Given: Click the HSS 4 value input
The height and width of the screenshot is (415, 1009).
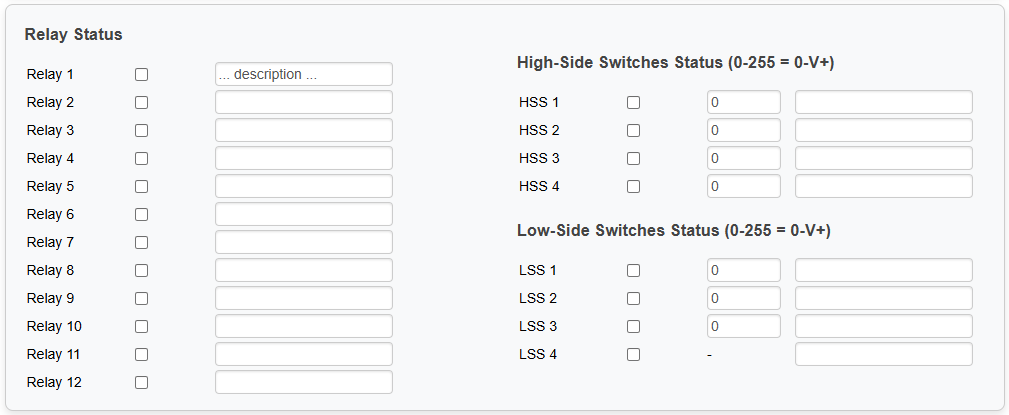Looking at the screenshot, I should [743, 186].
